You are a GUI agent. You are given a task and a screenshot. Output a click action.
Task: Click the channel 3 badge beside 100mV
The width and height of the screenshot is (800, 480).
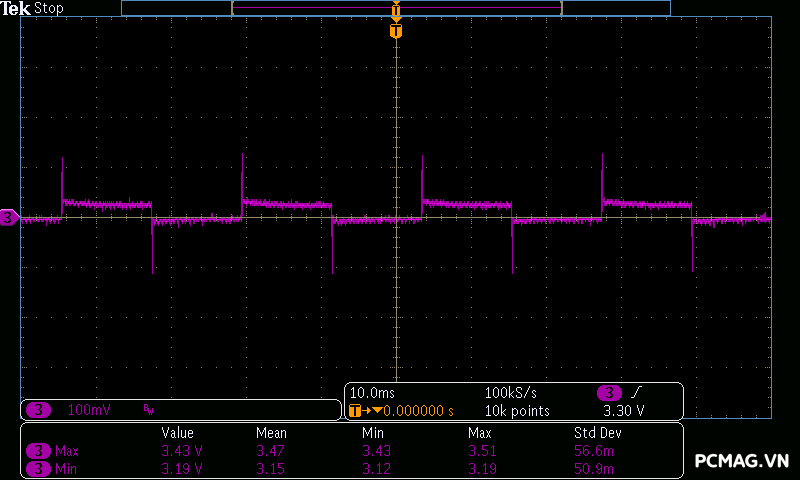point(38,410)
